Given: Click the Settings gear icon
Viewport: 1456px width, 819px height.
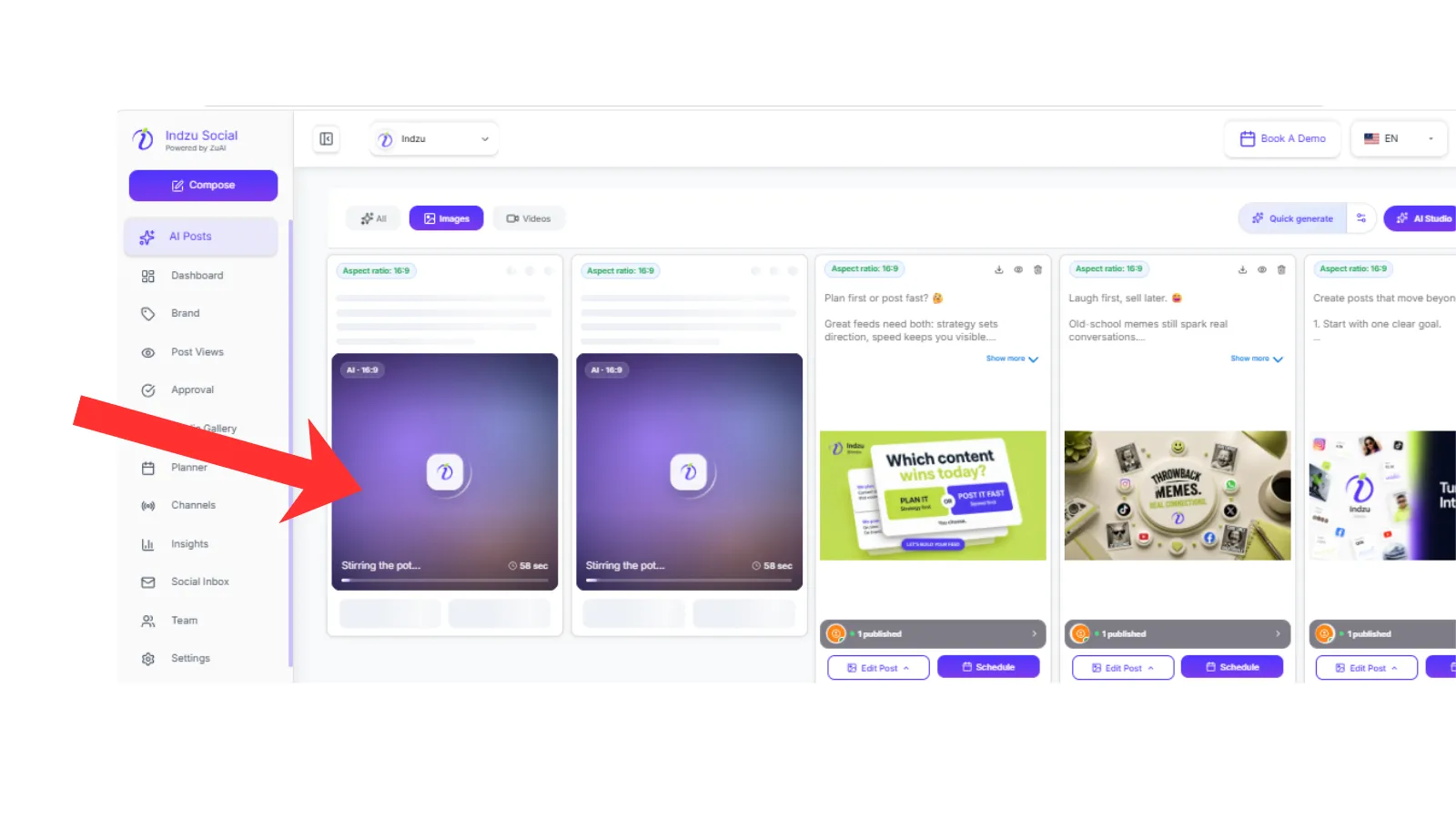Looking at the screenshot, I should (148, 659).
